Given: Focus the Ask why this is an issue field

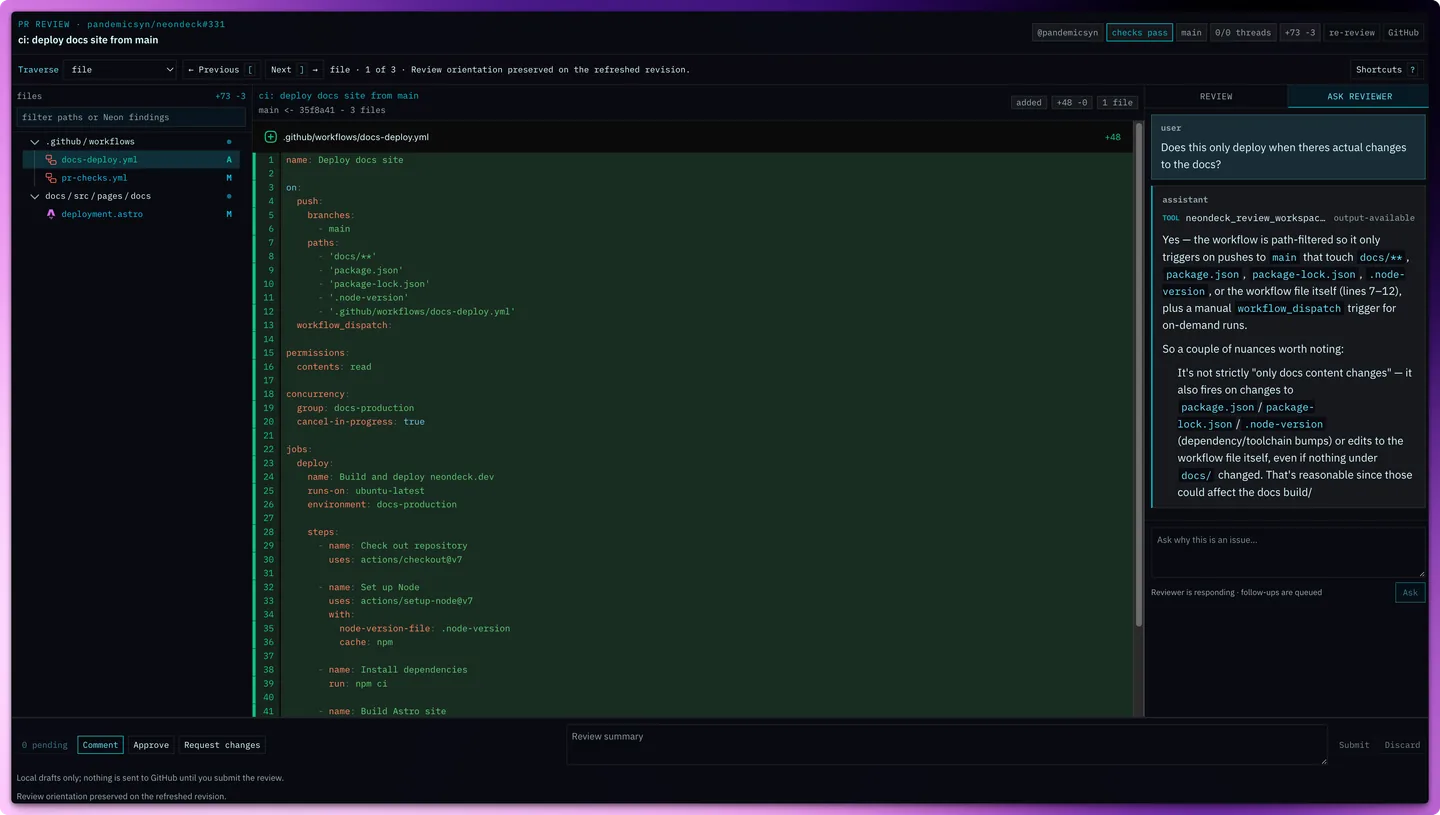Looking at the screenshot, I should 1288,553.
